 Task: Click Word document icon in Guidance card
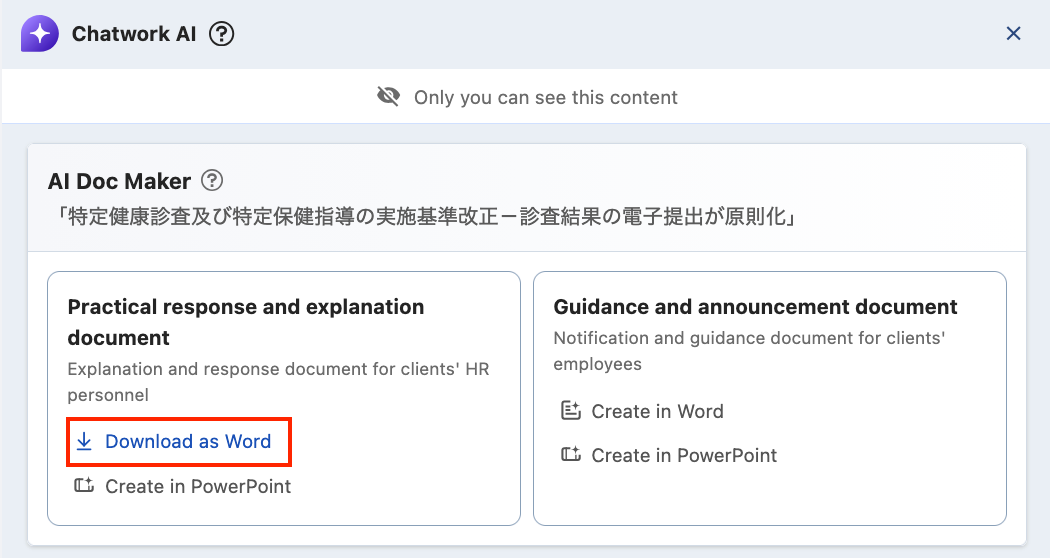[571, 410]
